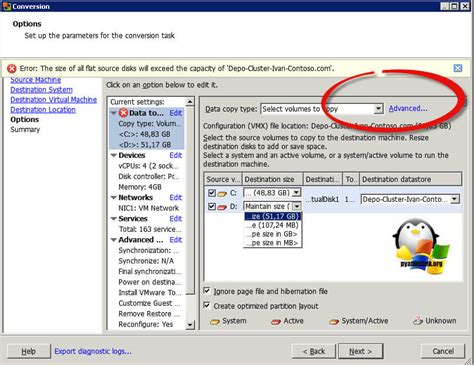Click the System legend icon
Screen dimensions: 474x365
coord(215,322)
